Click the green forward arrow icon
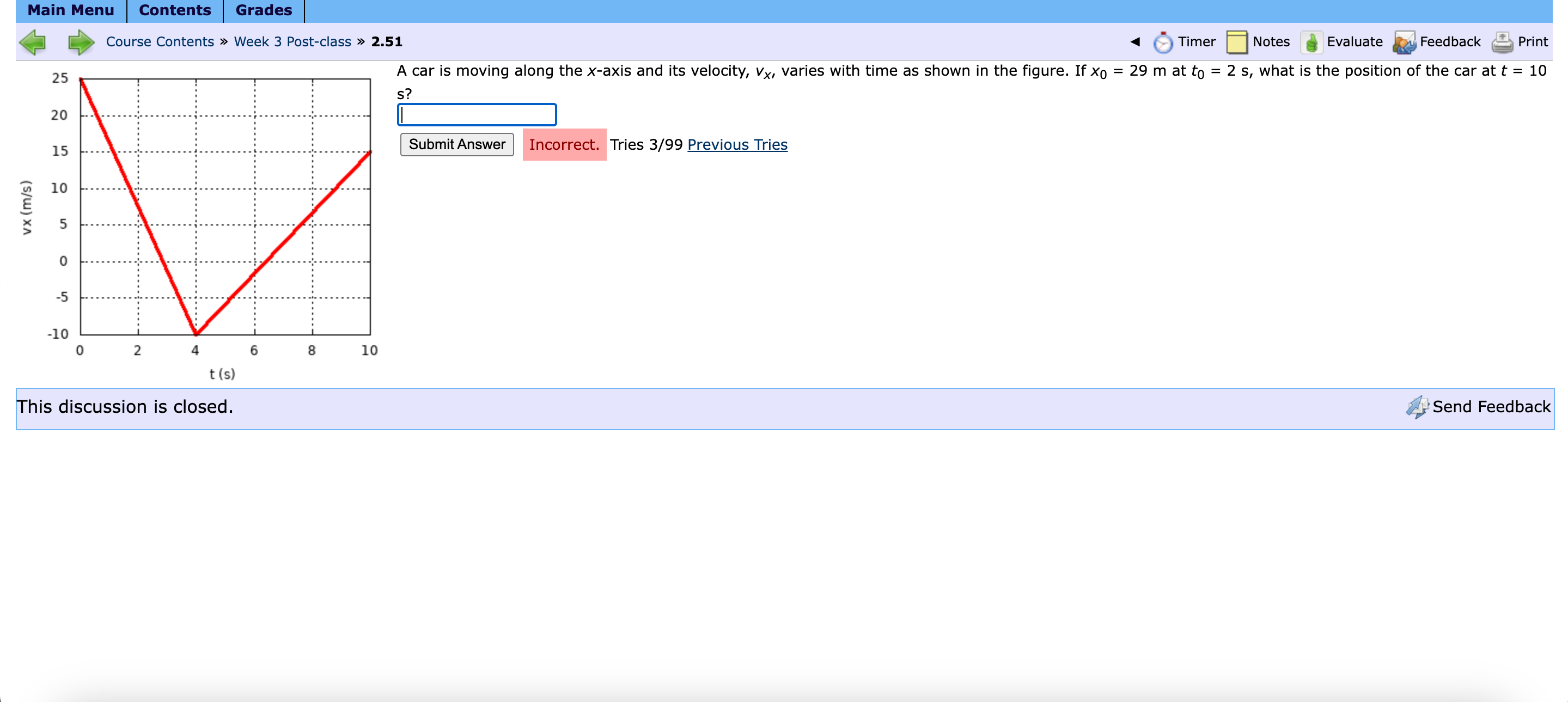The width and height of the screenshot is (1568, 702). (x=81, y=42)
